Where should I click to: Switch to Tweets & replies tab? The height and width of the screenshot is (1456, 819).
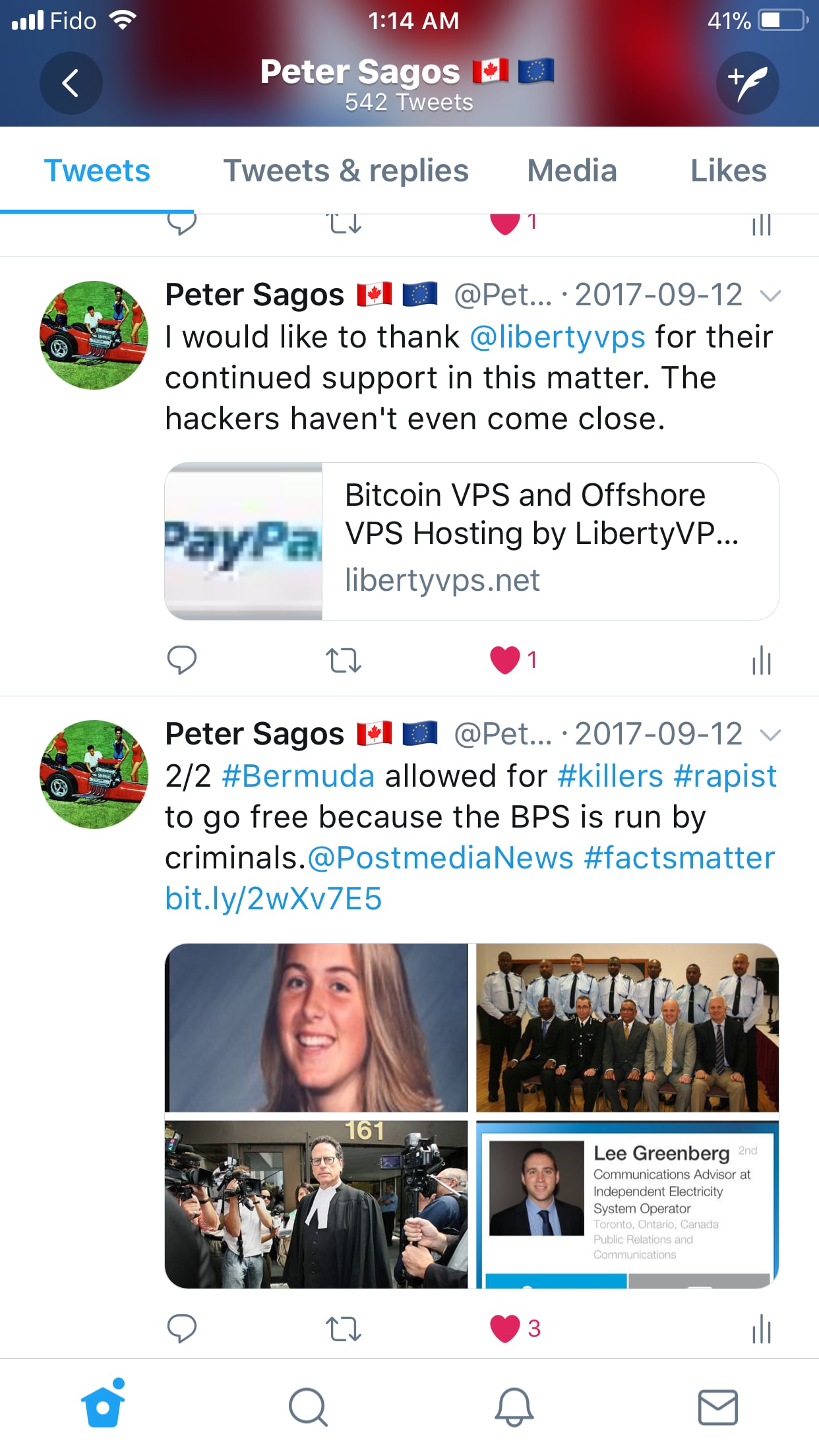[346, 171]
